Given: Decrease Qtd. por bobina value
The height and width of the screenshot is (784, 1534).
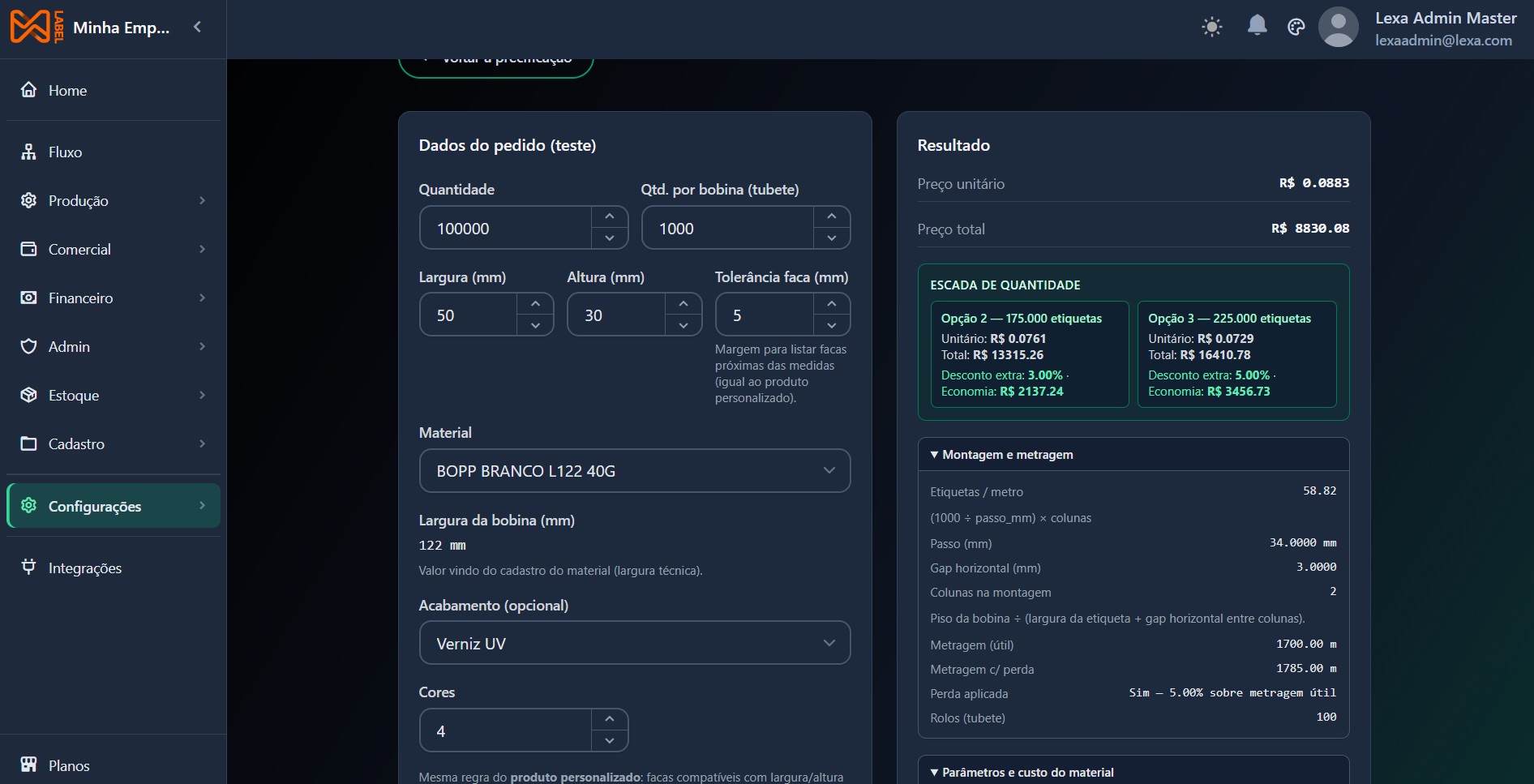Looking at the screenshot, I should [x=832, y=238].
